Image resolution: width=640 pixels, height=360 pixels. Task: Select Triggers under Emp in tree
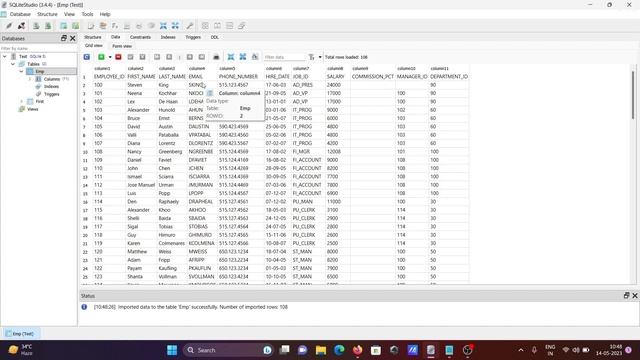tap(51, 94)
